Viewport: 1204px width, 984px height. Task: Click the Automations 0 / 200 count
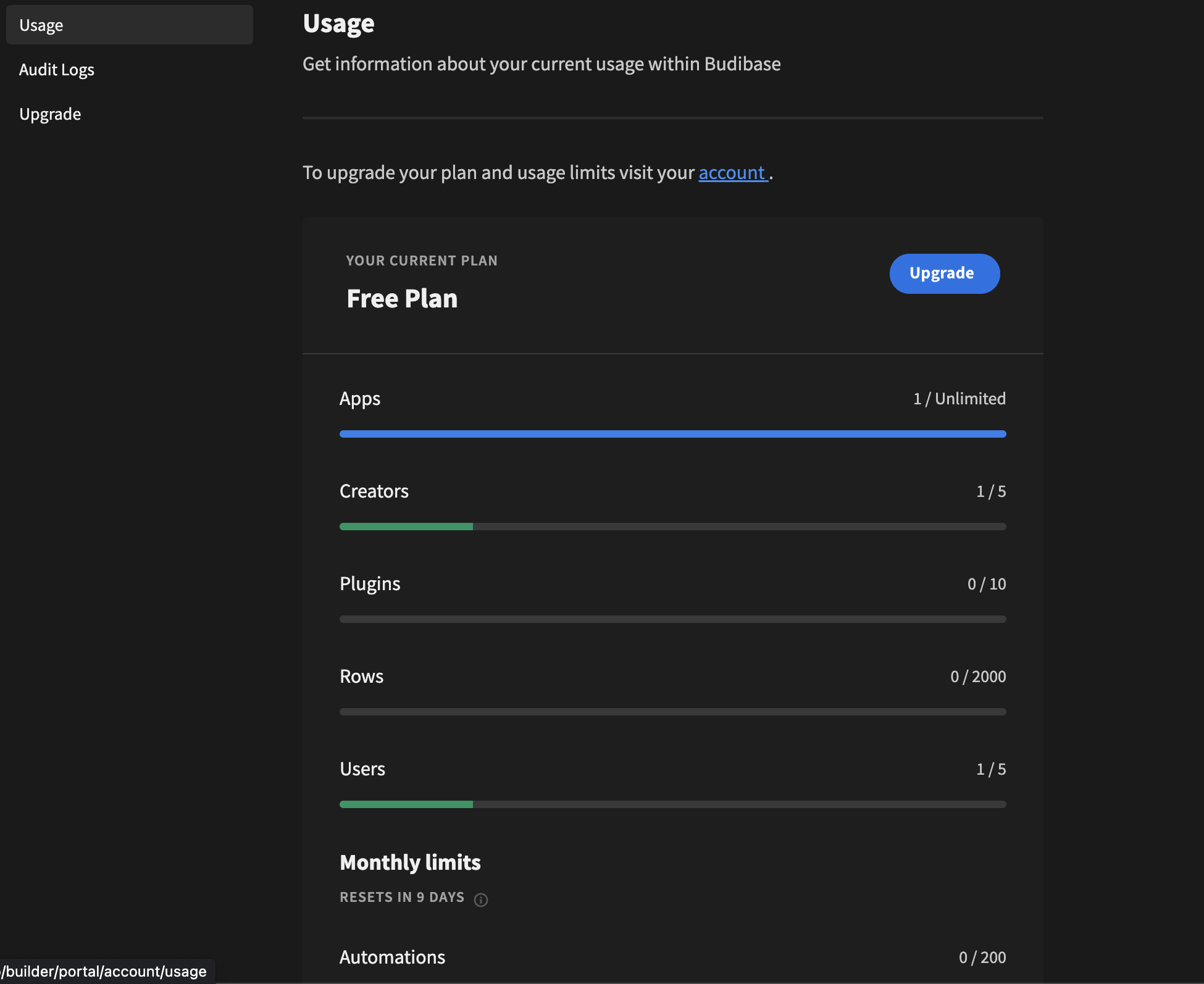pos(982,957)
